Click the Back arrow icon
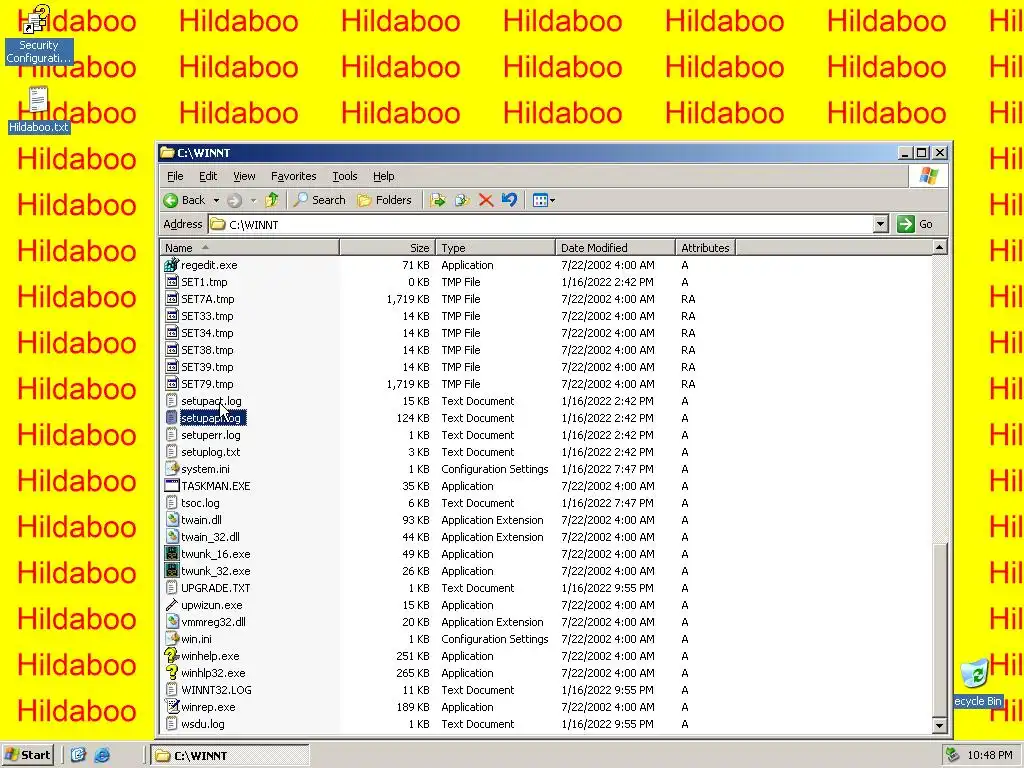 171,200
